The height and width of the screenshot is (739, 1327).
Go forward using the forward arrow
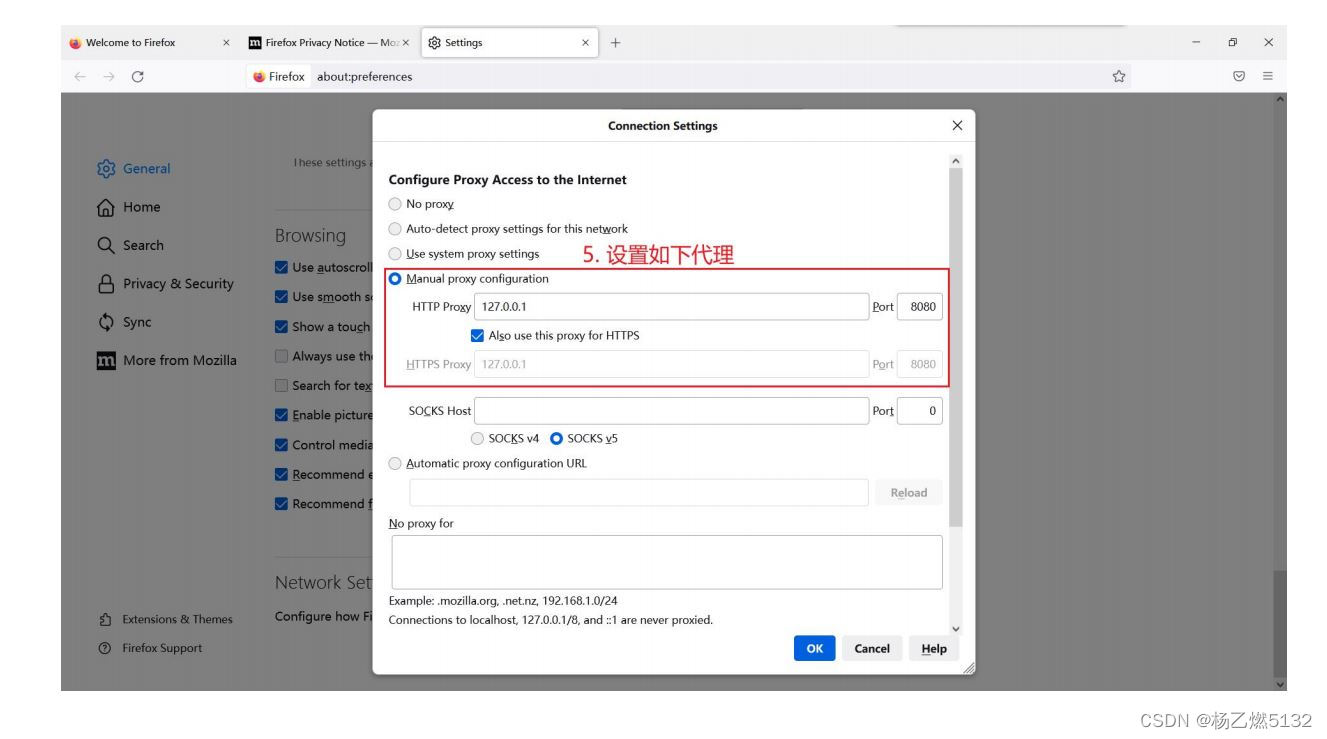107,76
